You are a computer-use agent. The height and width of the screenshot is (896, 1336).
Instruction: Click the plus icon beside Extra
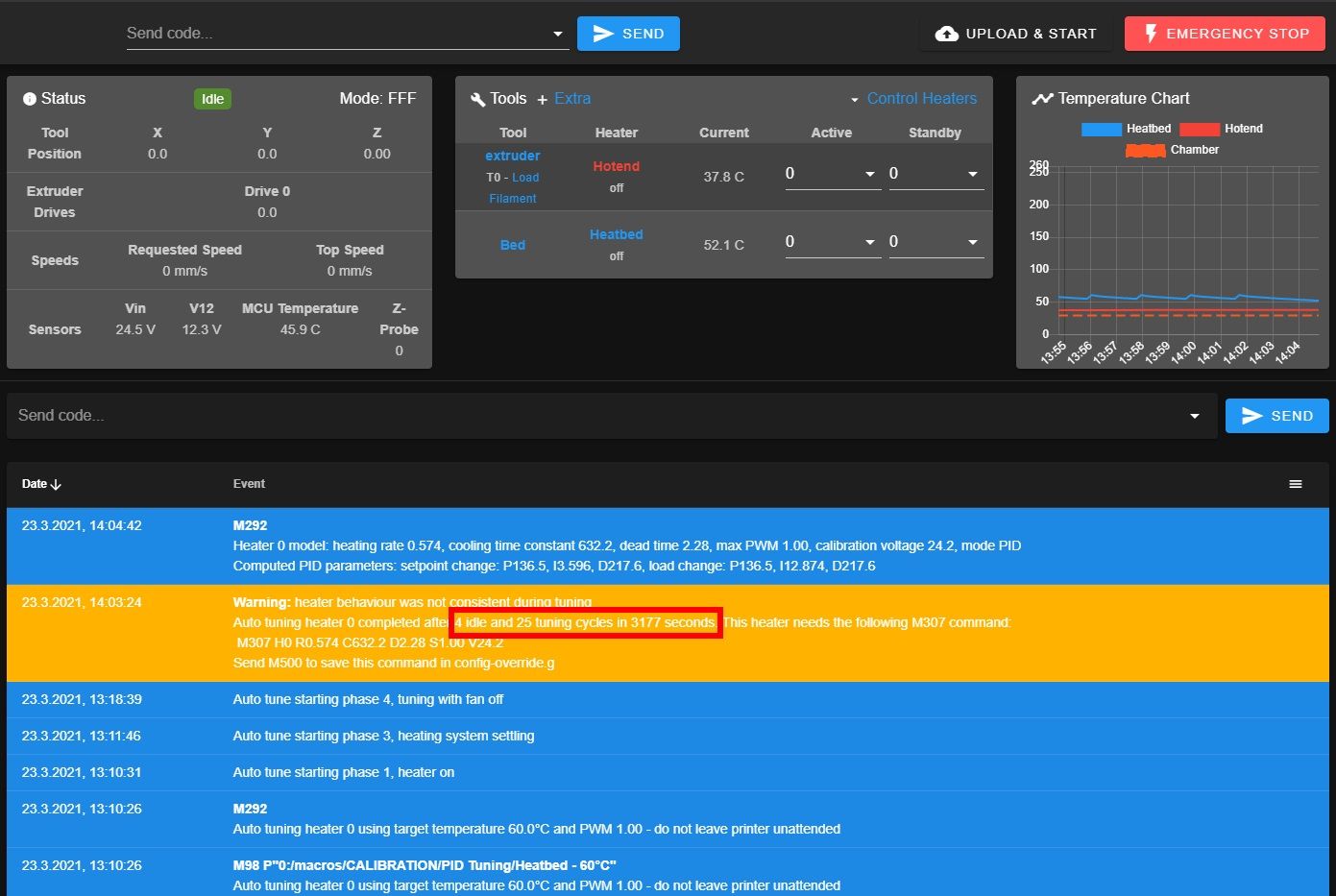(x=543, y=100)
